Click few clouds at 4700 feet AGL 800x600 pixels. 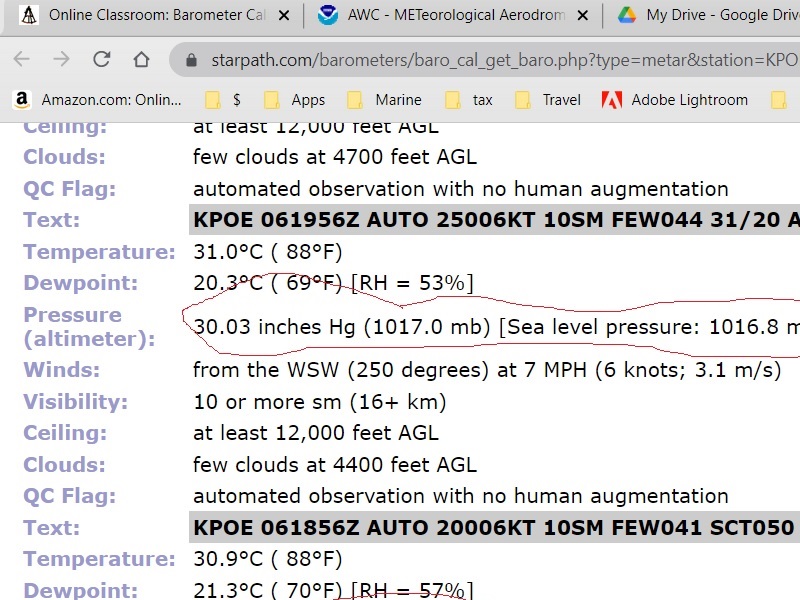click(335, 157)
